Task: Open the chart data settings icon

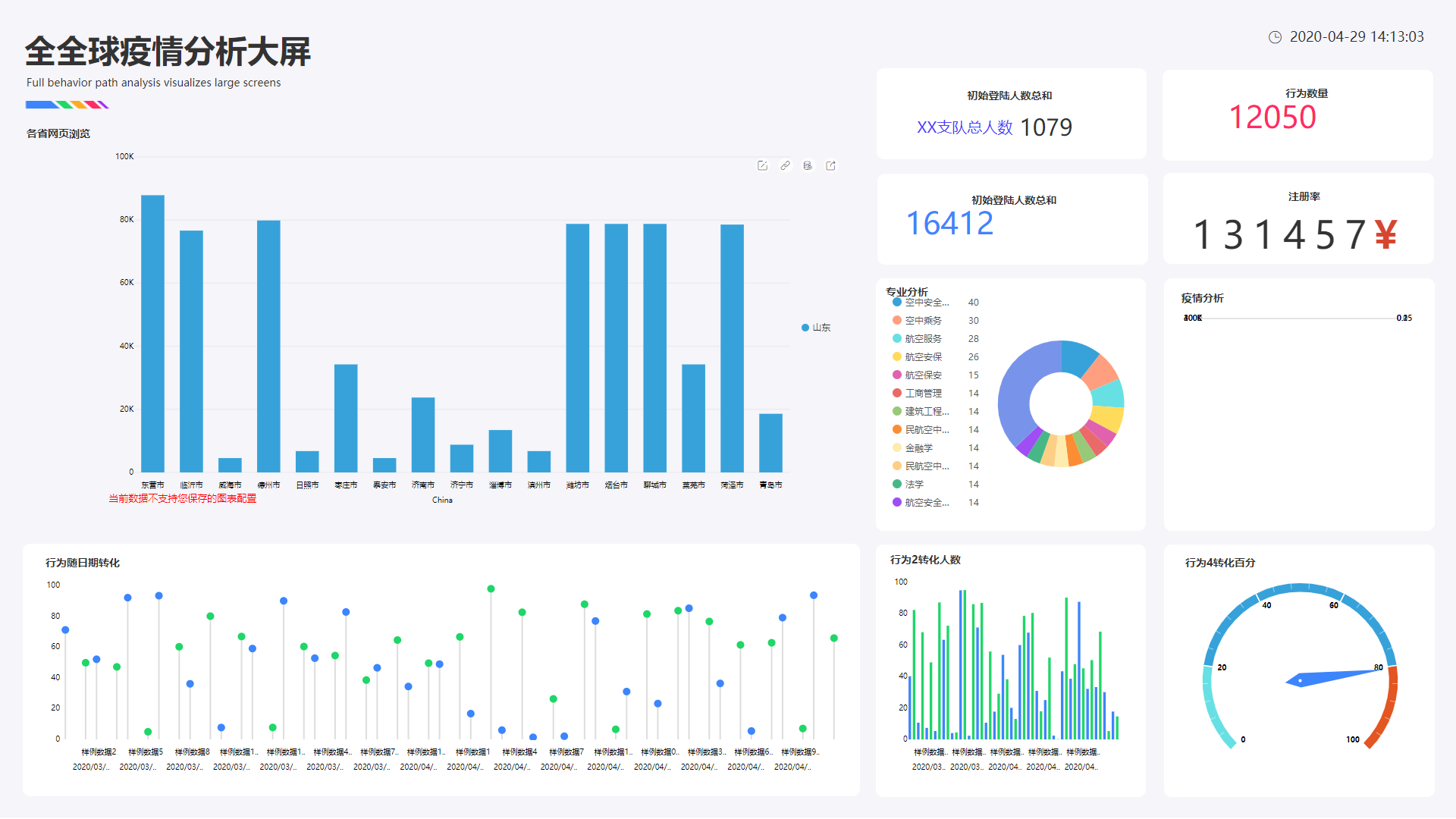Action: click(x=808, y=165)
